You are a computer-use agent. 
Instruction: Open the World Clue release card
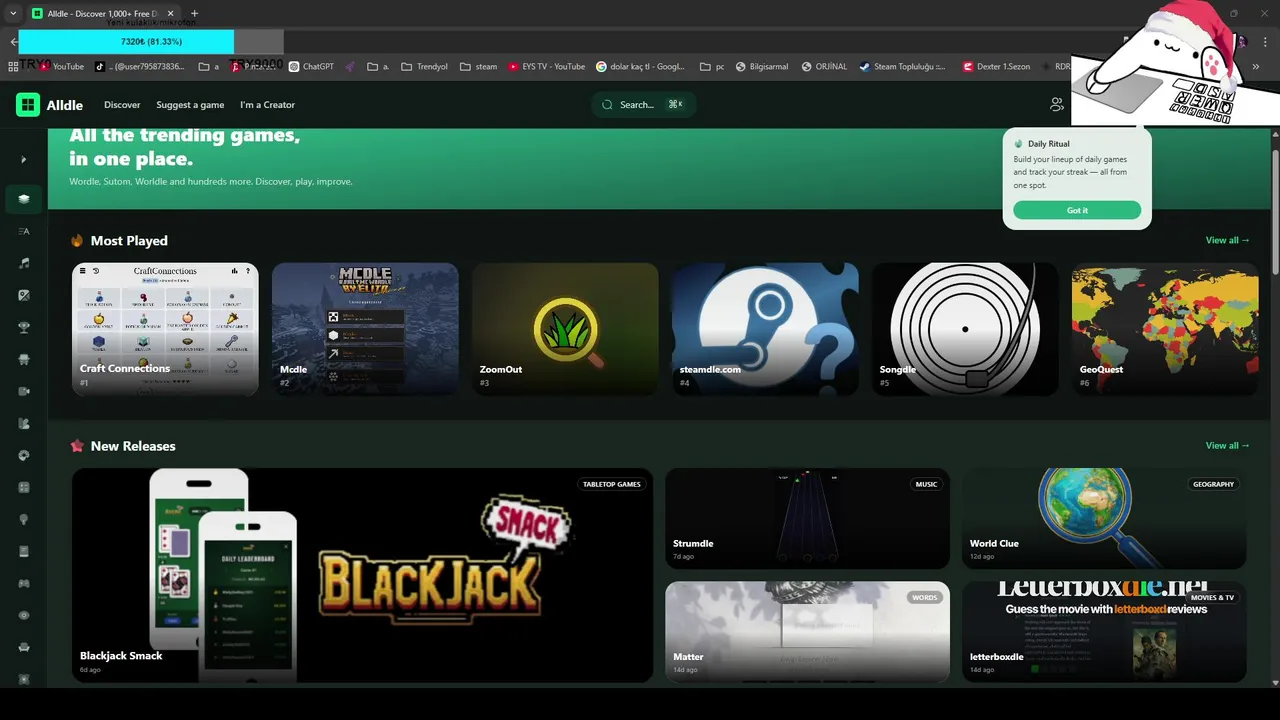coord(1104,518)
